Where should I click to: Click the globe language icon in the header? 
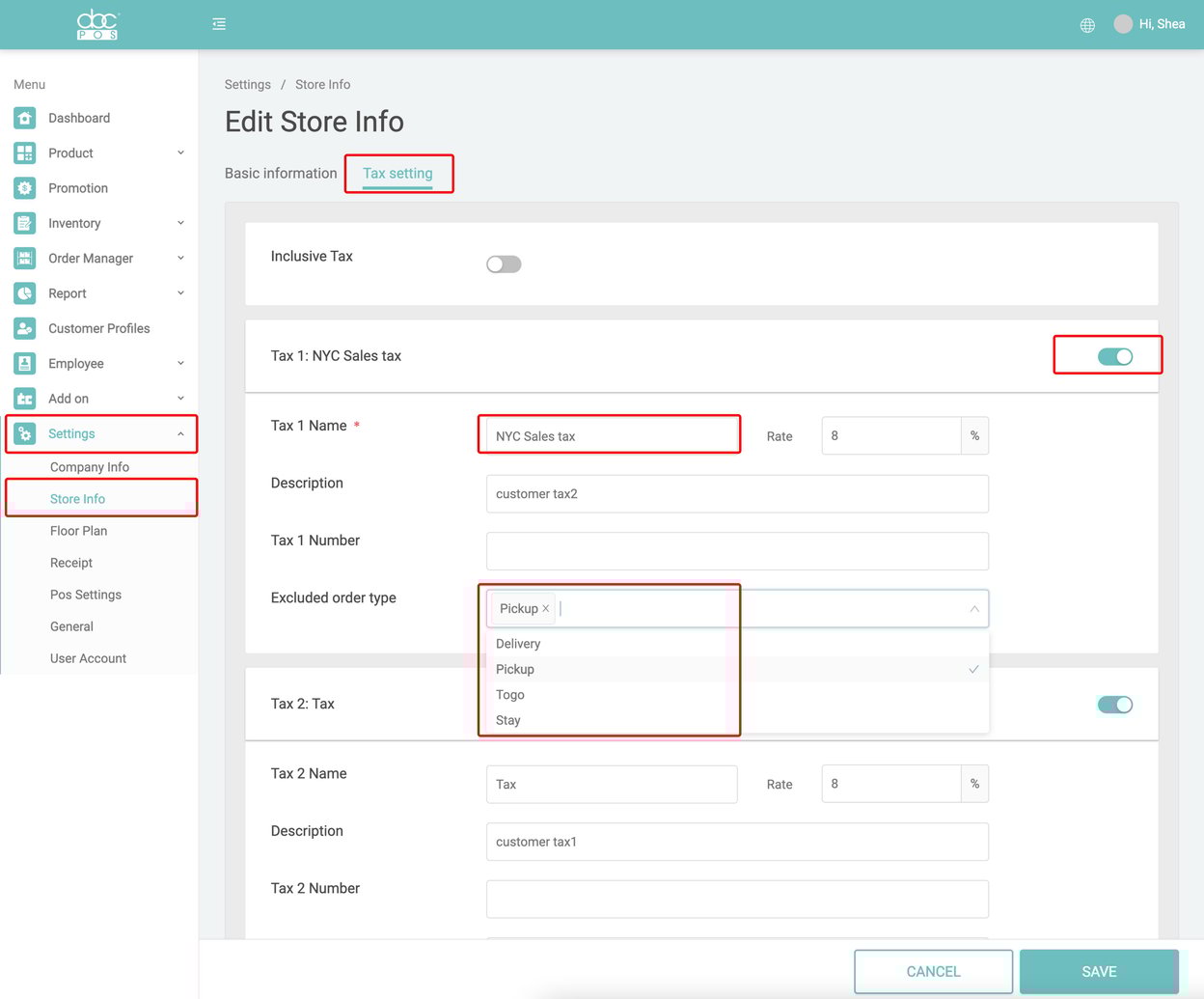(1087, 24)
